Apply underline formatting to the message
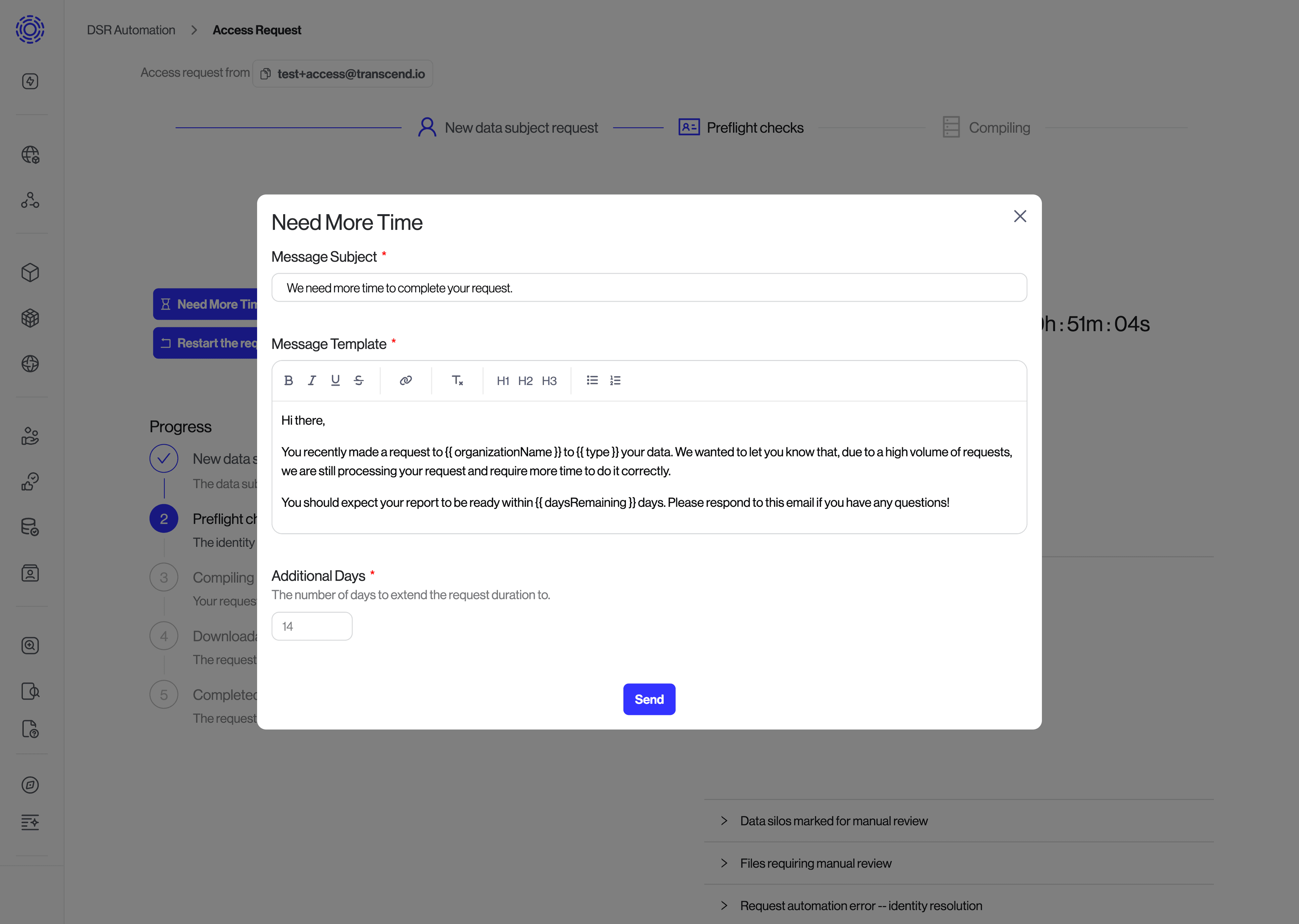 pyautogui.click(x=335, y=380)
